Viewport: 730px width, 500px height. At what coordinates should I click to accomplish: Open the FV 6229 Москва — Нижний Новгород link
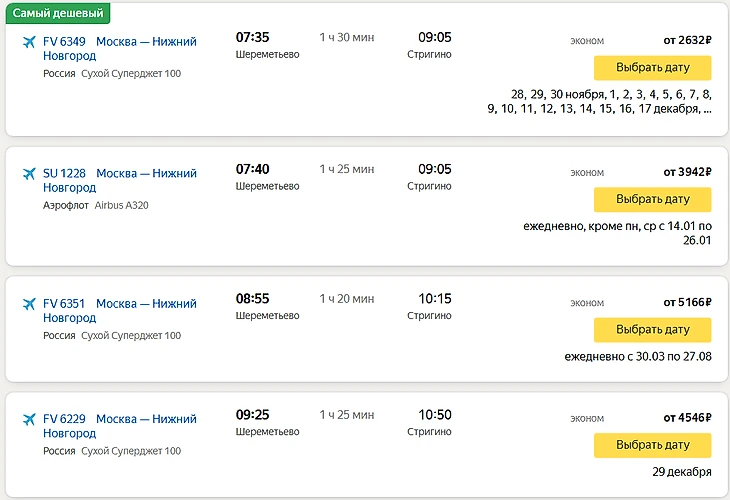(x=119, y=426)
